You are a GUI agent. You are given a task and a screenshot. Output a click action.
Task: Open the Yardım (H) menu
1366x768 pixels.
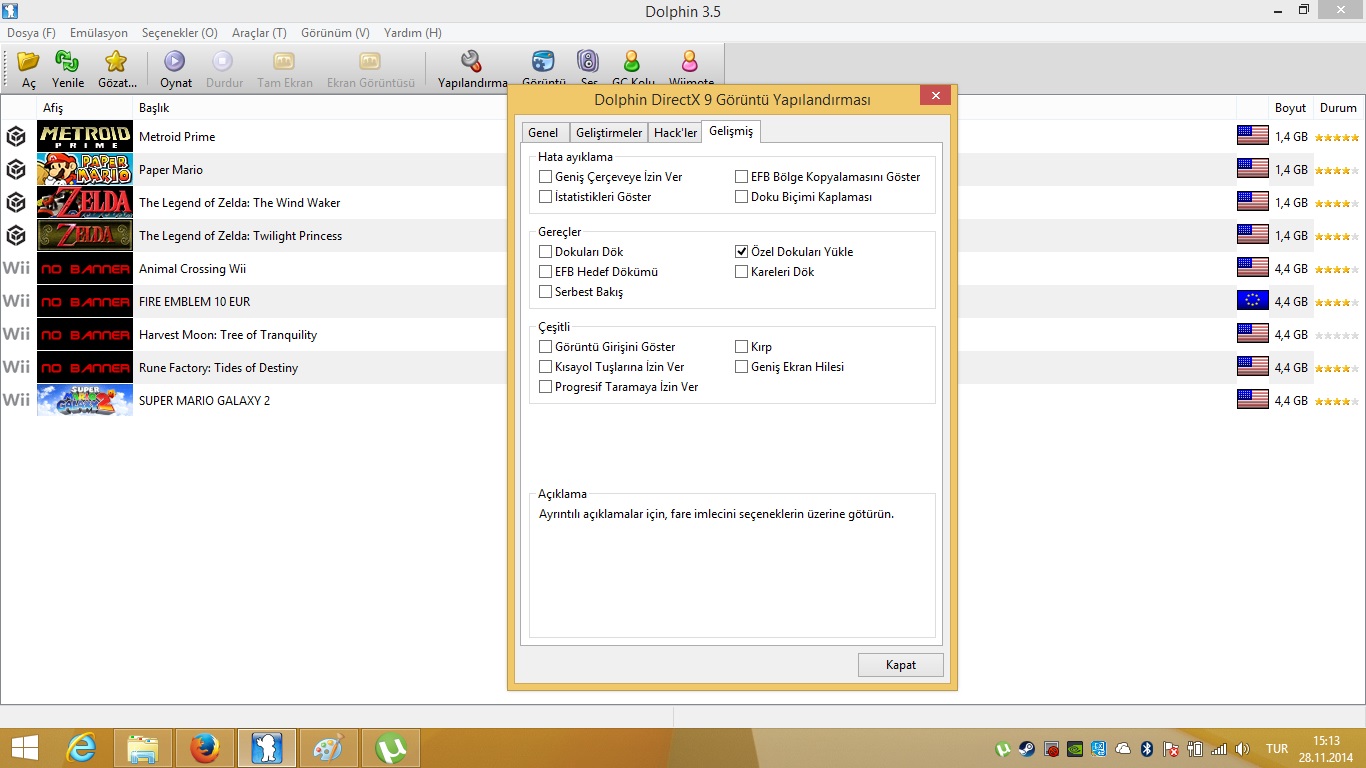point(413,33)
